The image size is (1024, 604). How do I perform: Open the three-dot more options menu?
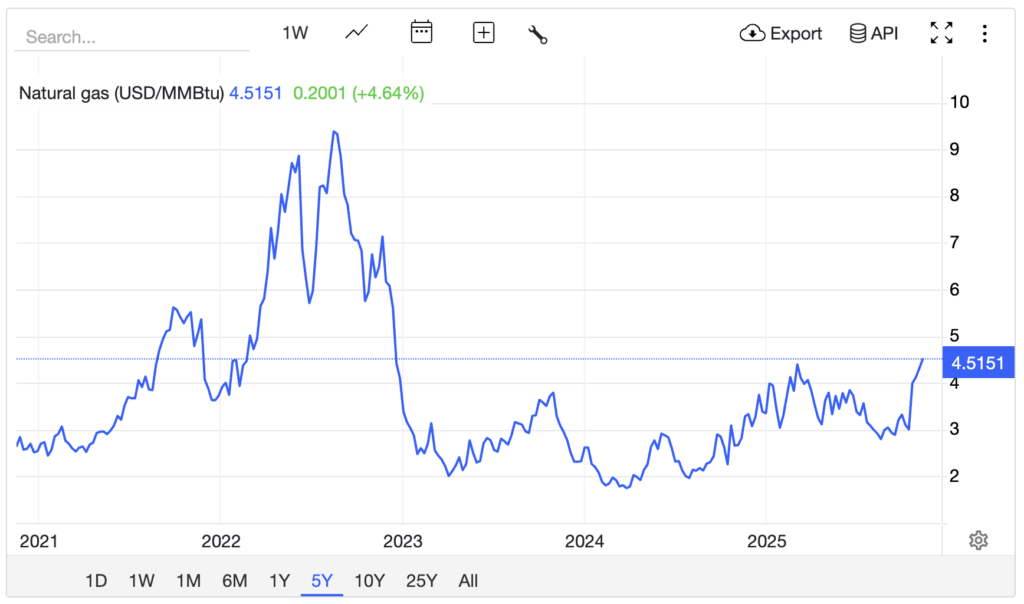point(985,33)
